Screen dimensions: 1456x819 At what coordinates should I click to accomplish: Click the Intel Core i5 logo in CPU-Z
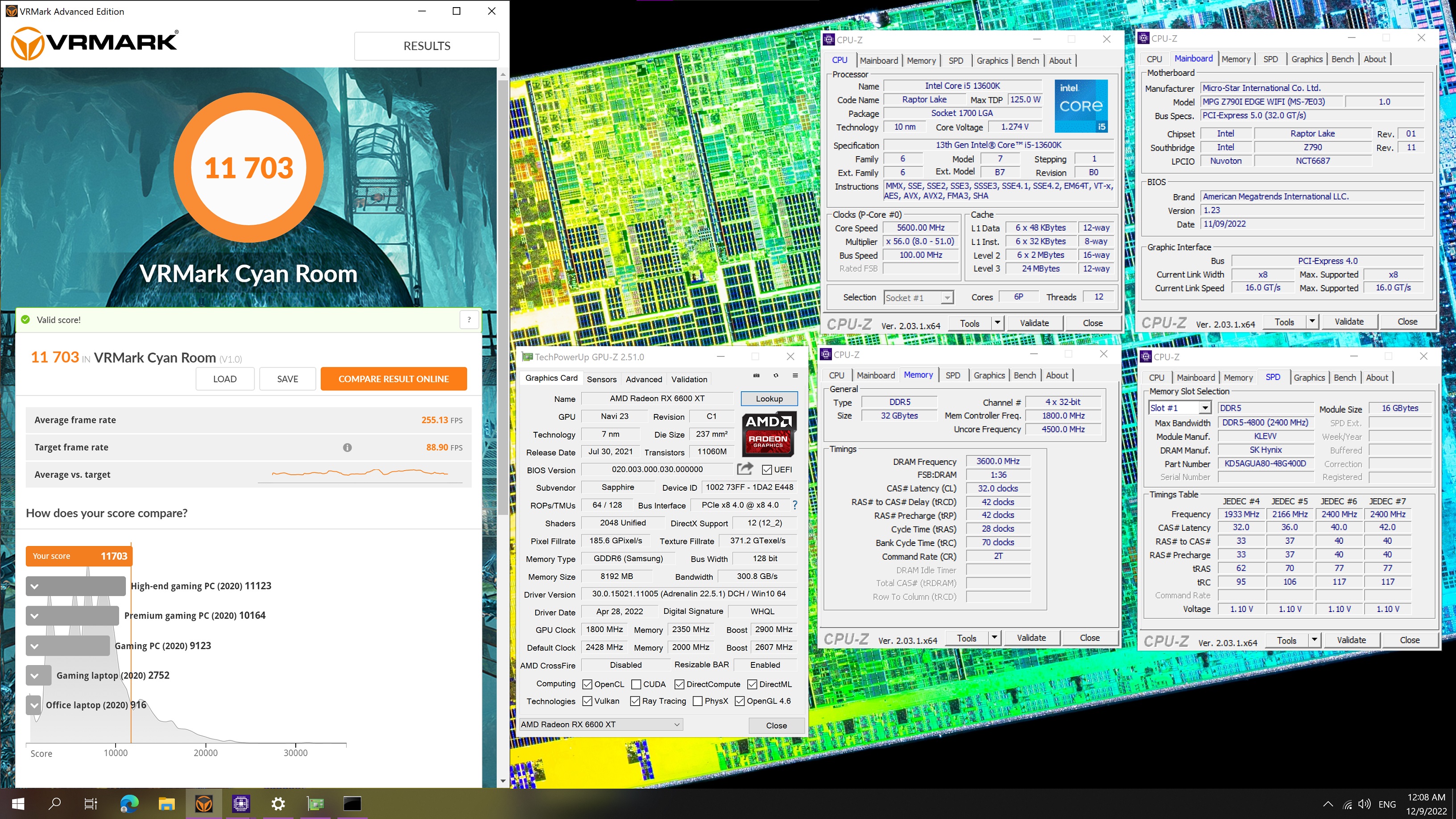click(1081, 106)
